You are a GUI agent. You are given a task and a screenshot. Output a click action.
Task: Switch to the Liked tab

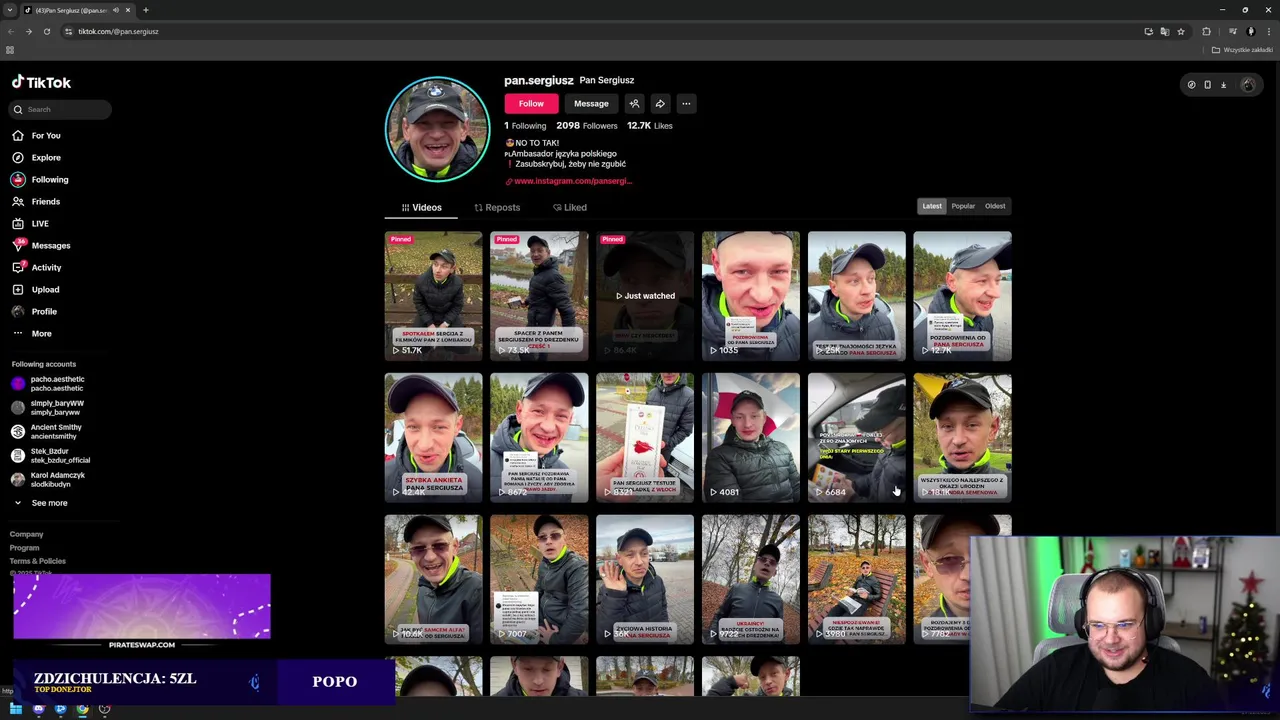click(x=570, y=207)
